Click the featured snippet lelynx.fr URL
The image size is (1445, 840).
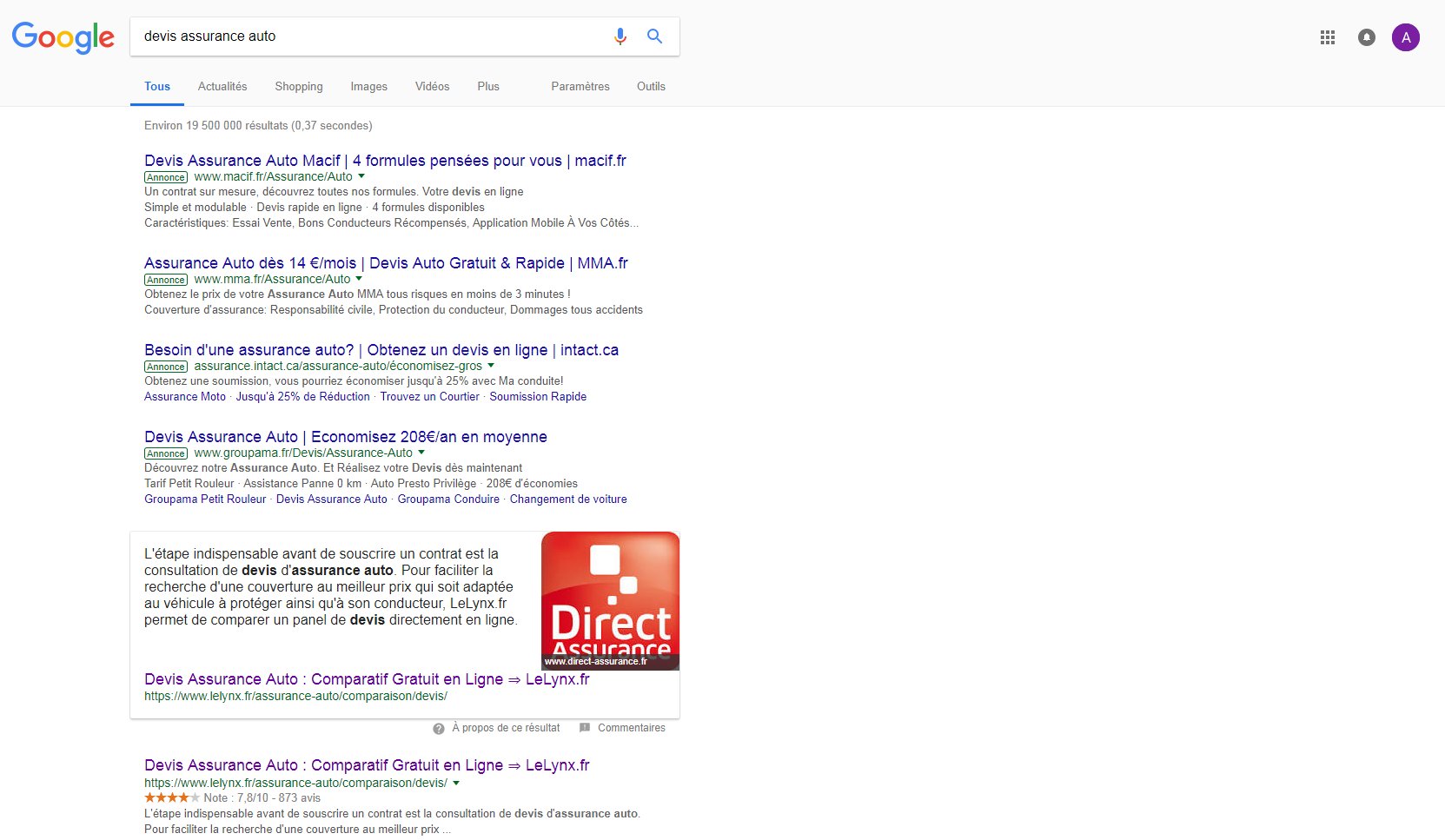295,697
